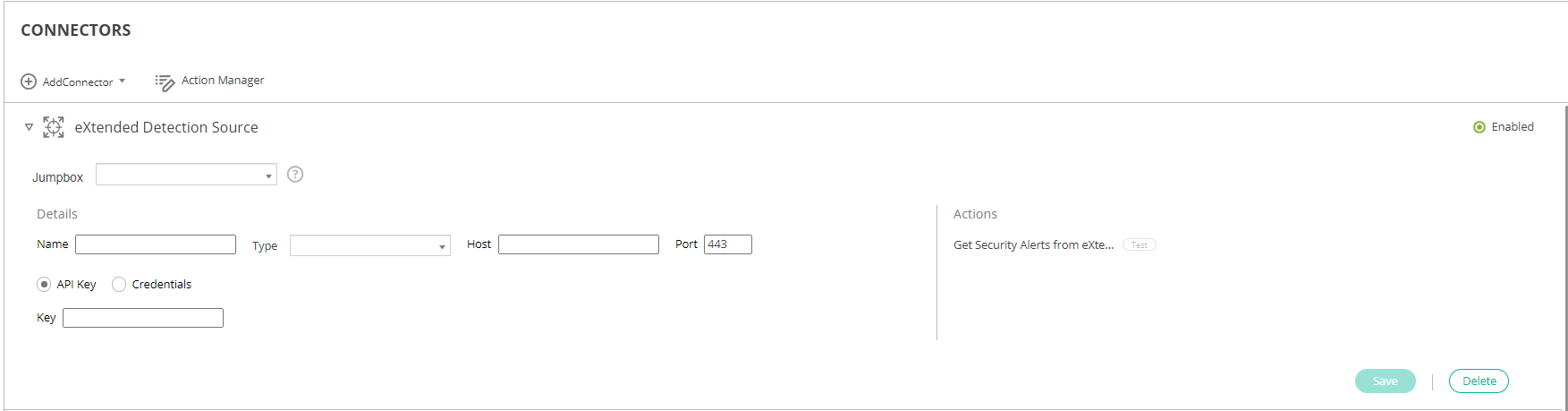Open the AddConnector dropdown arrow
This screenshot has width=1568, height=411.
(x=122, y=81)
